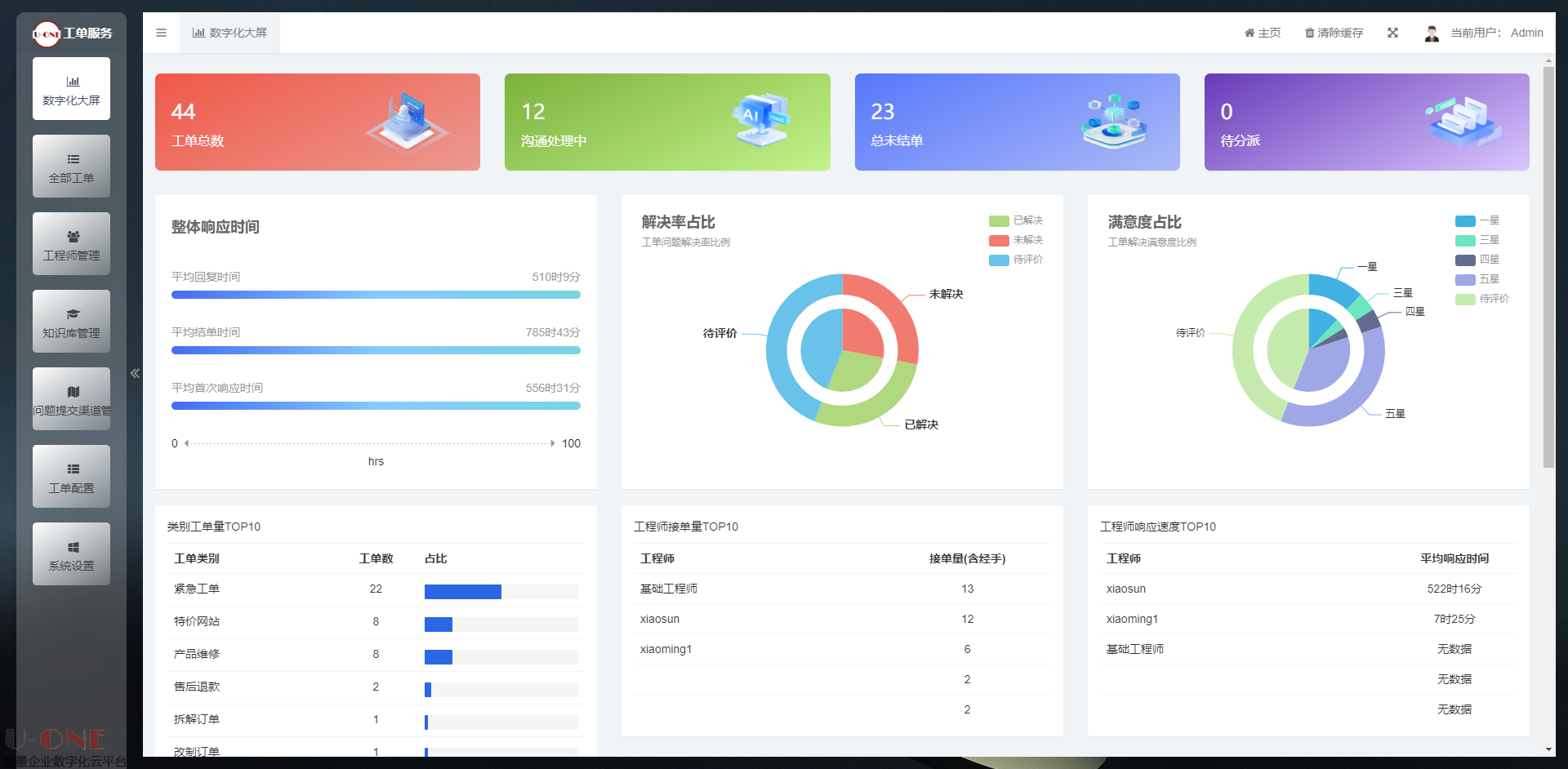This screenshot has width=1568, height=769.
Task: Click the page vertical scrollbar thumb
Action: 1548,268
